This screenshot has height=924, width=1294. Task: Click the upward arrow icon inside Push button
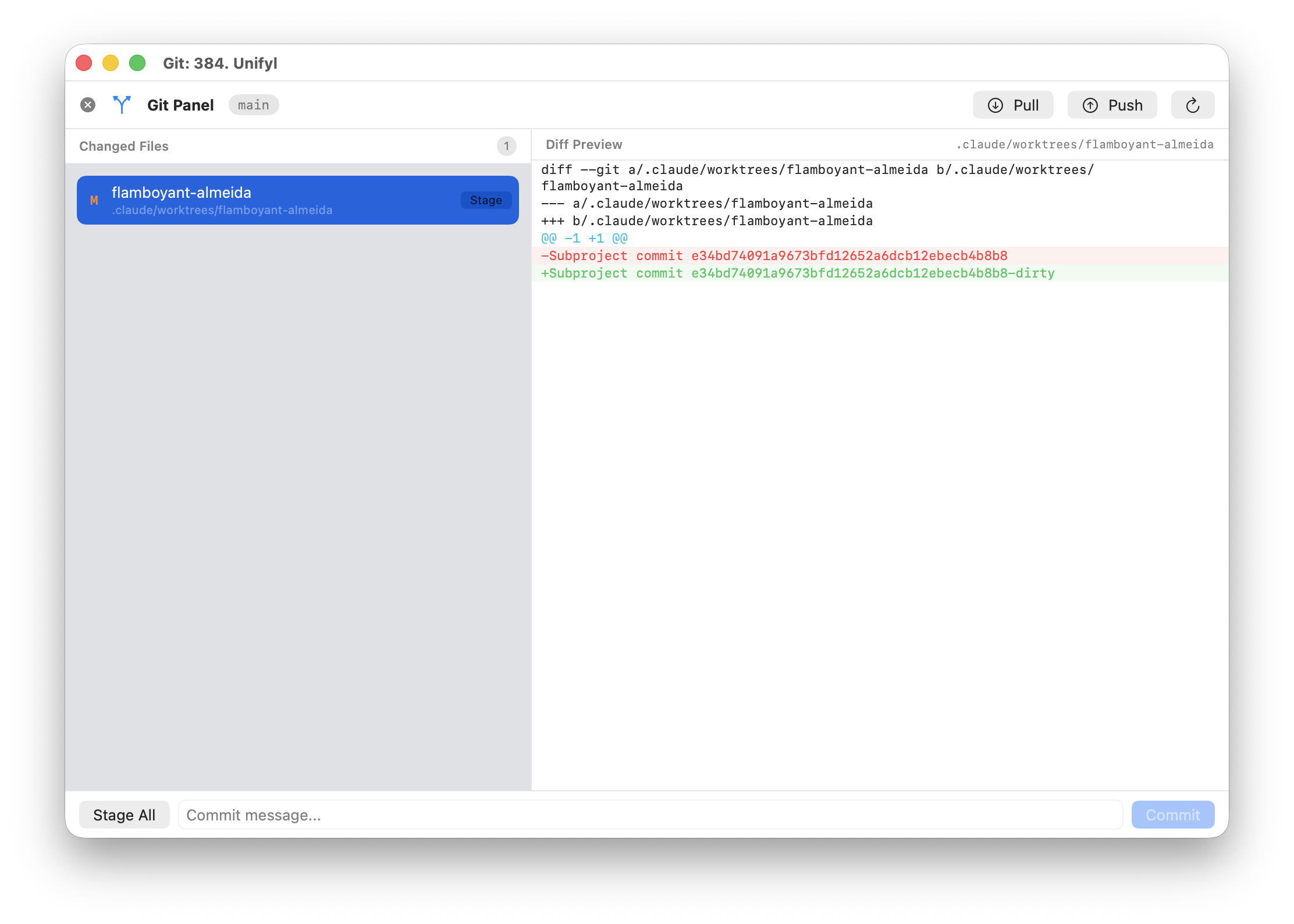[1090, 105]
